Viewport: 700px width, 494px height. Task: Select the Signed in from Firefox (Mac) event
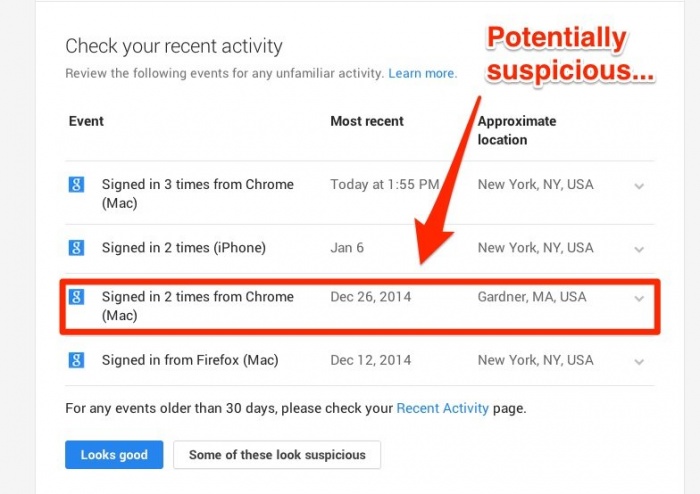(x=189, y=360)
